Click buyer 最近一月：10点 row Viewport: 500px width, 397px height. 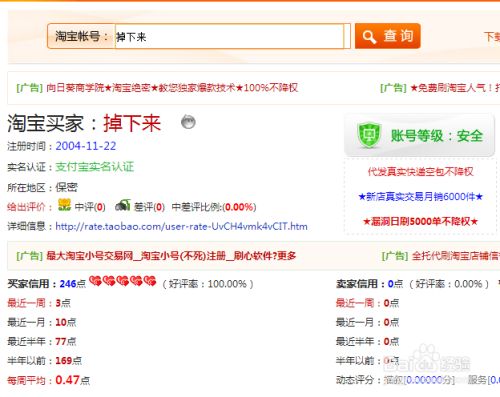(x=42, y=322)
